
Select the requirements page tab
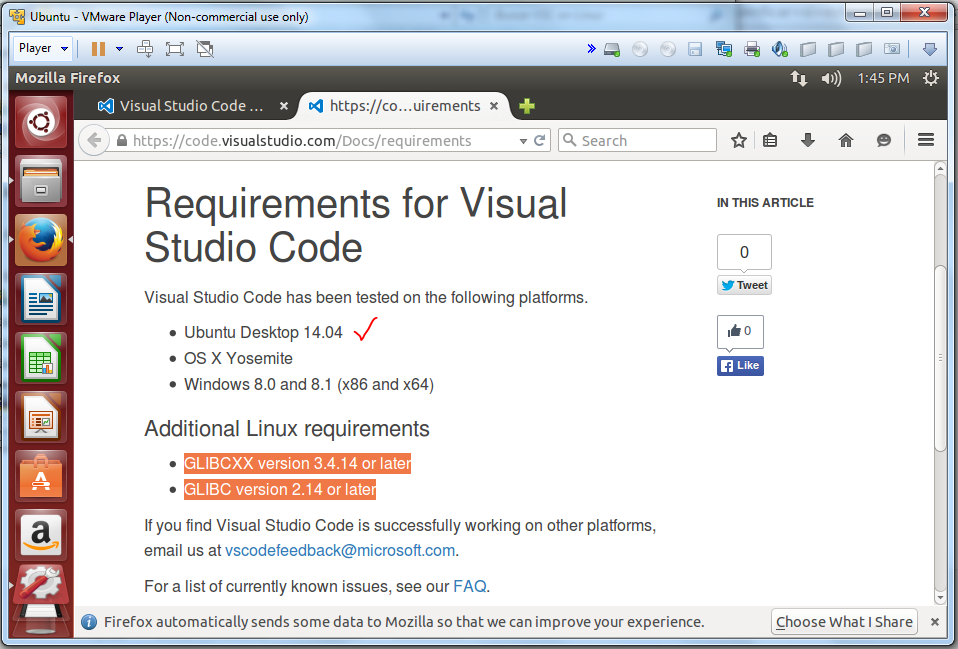(403, 106)
